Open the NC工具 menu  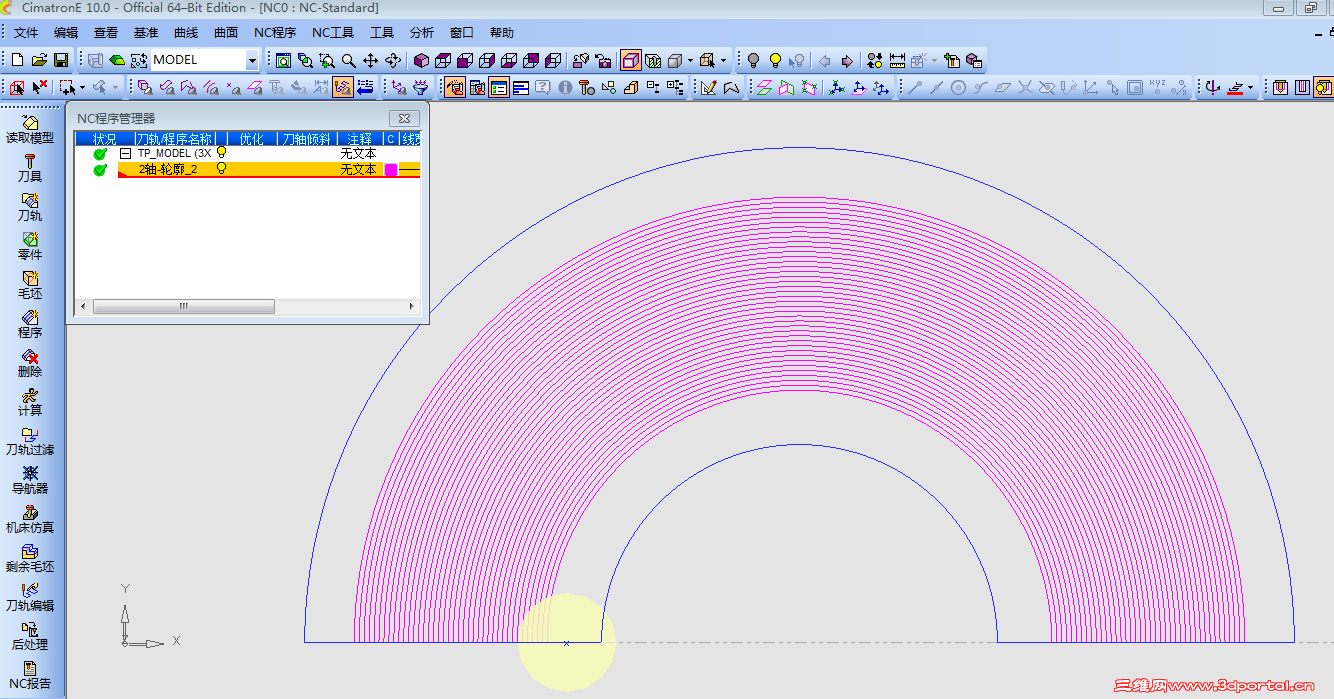333,33
